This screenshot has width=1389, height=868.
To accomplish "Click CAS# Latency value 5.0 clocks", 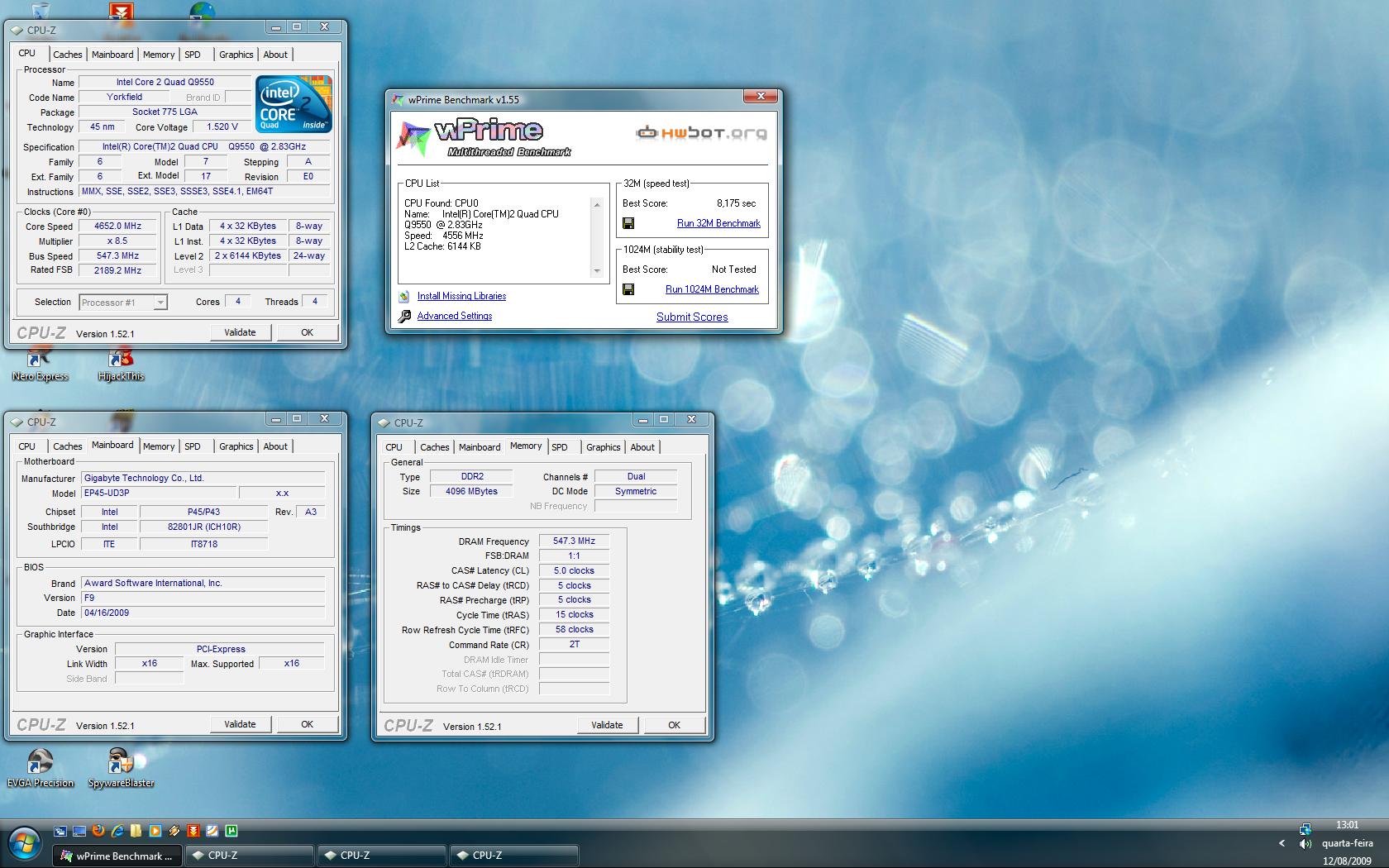I will 574,570.
